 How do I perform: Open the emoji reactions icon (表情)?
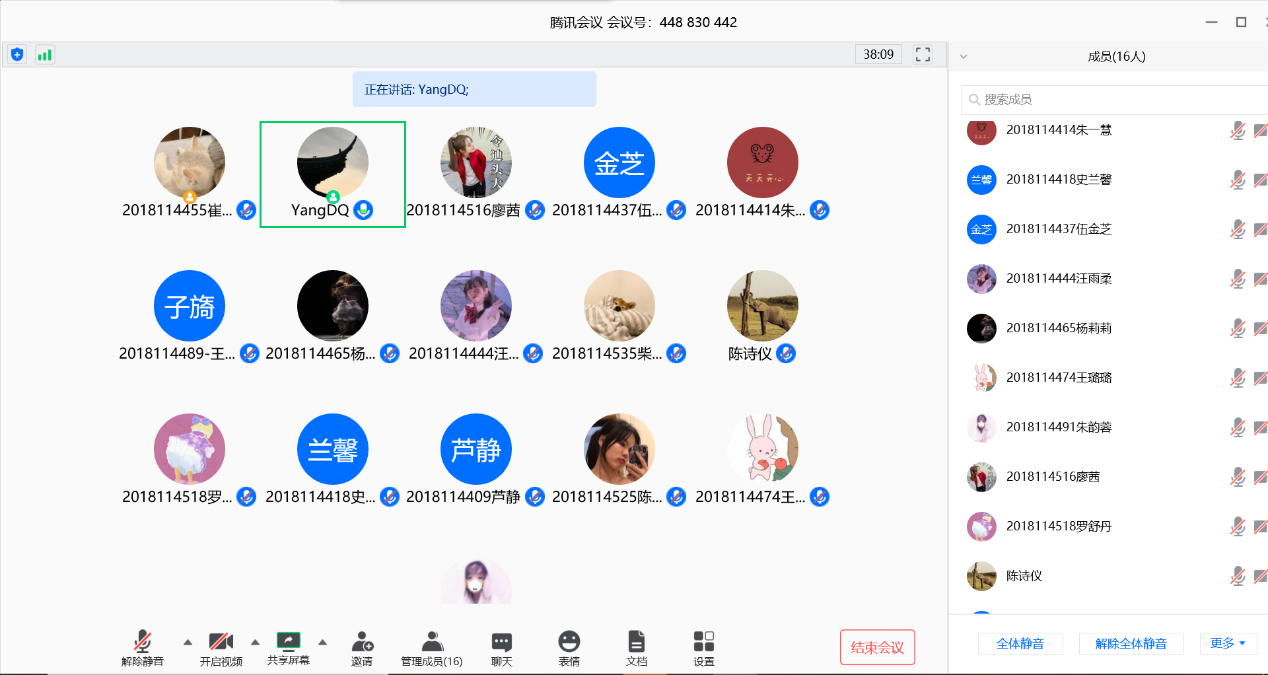pos(569,641)
